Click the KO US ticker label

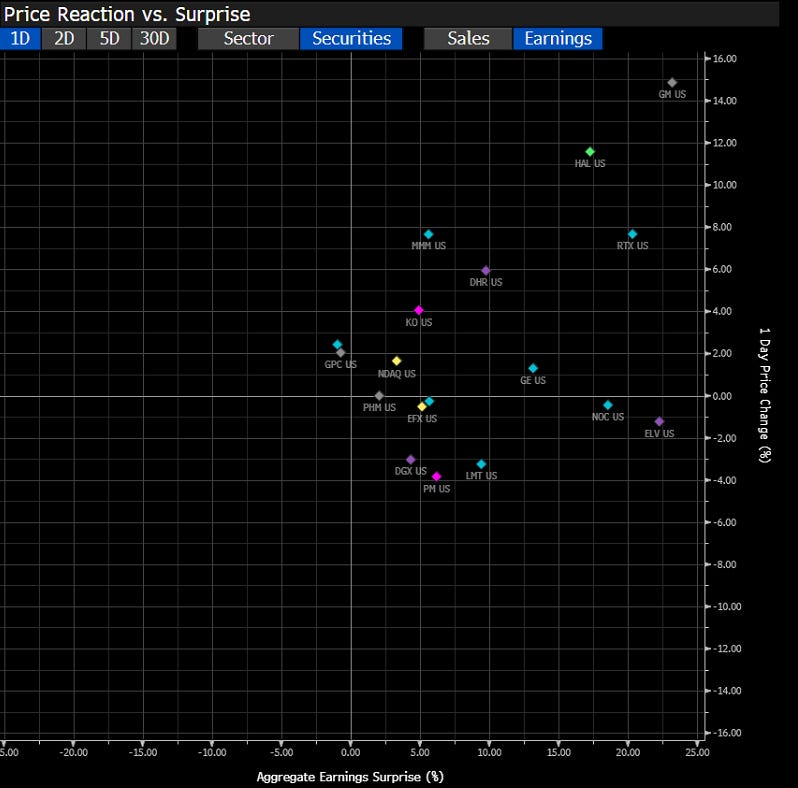(x=418, y=322)
